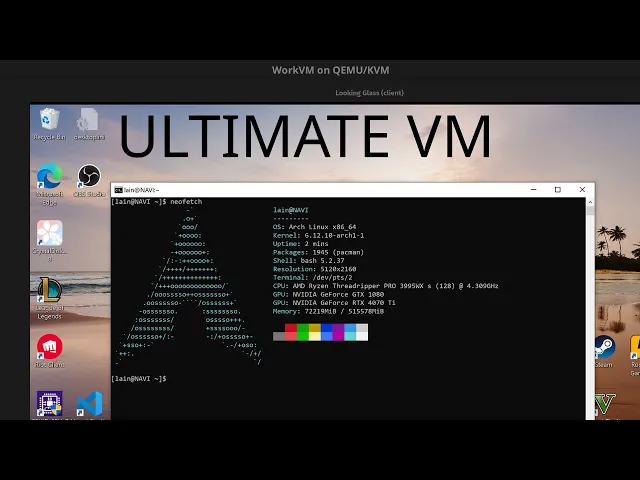Click the Shell: bash 5.2.37 line
640x480 pixels.
click(309, 260)
